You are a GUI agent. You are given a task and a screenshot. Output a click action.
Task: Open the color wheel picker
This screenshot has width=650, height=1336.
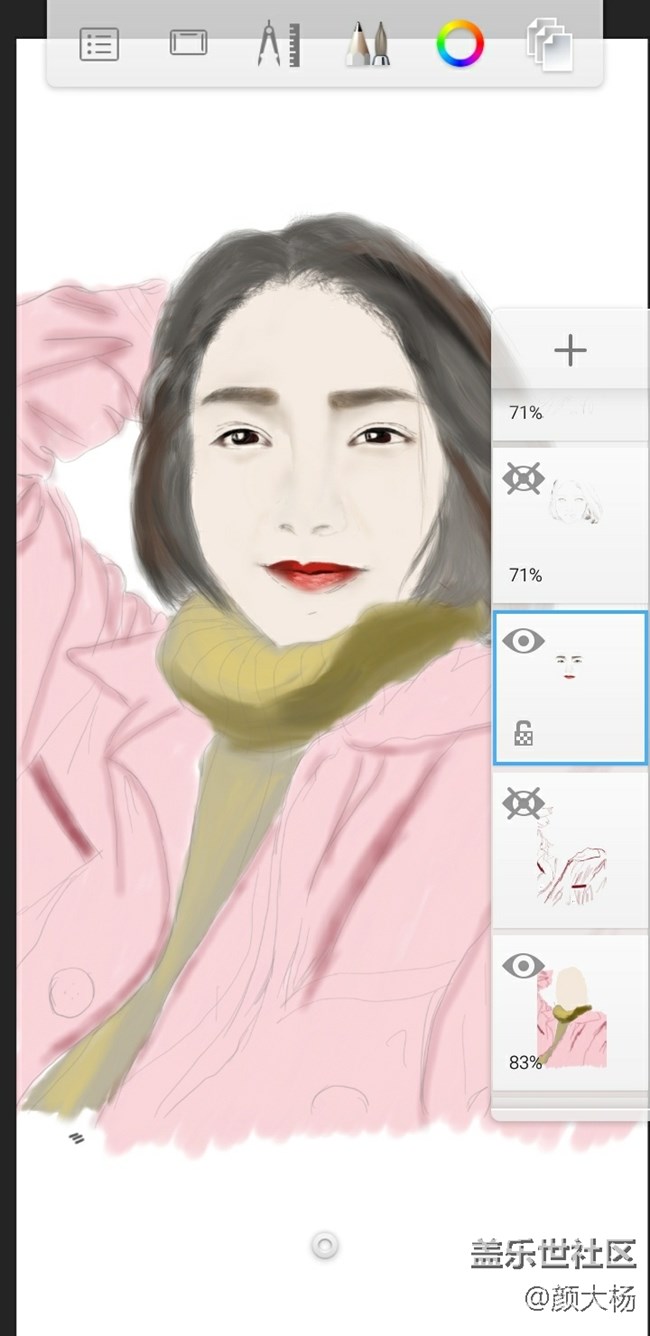point(460,44)
